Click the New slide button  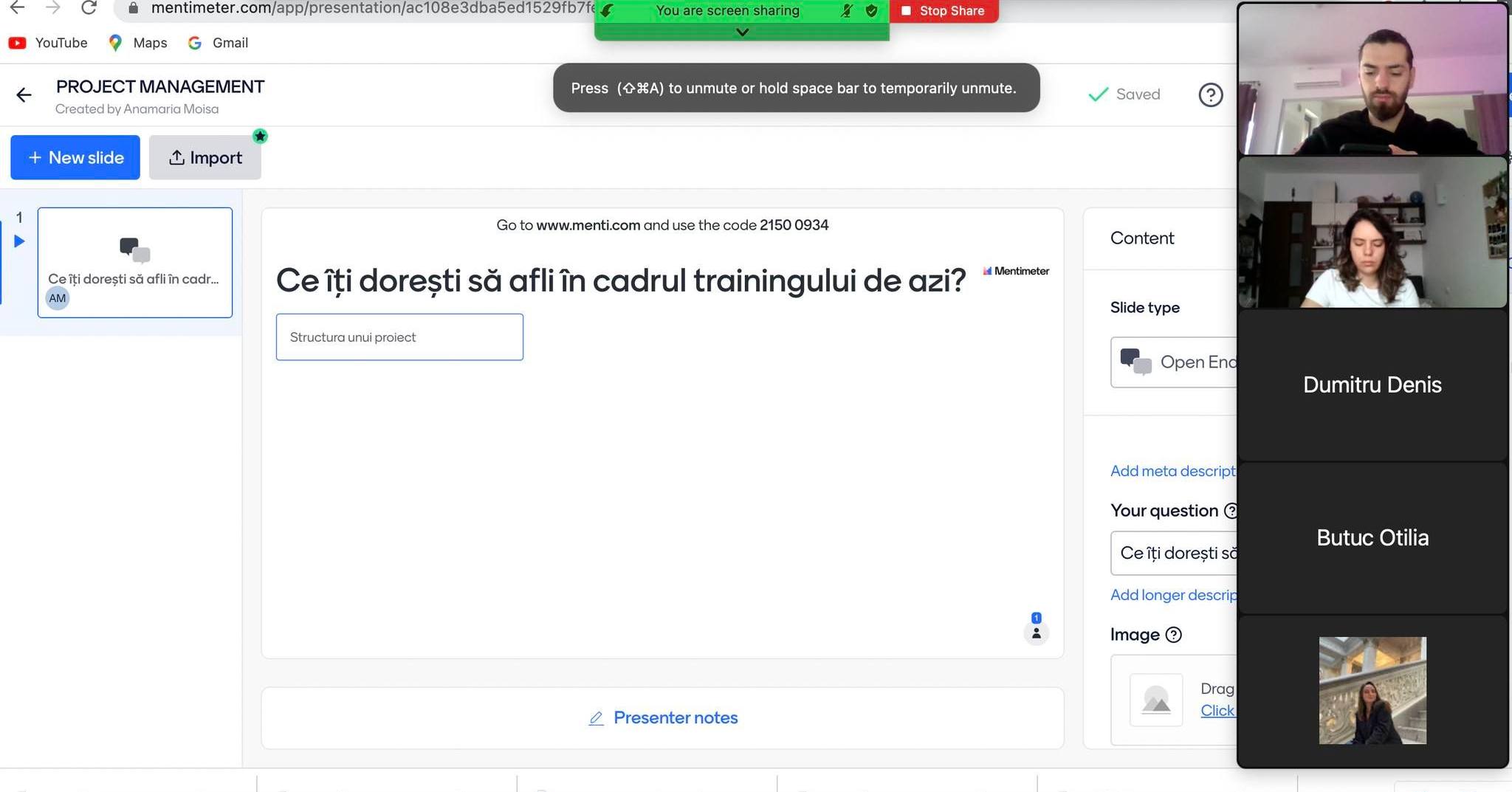(75, 157)
